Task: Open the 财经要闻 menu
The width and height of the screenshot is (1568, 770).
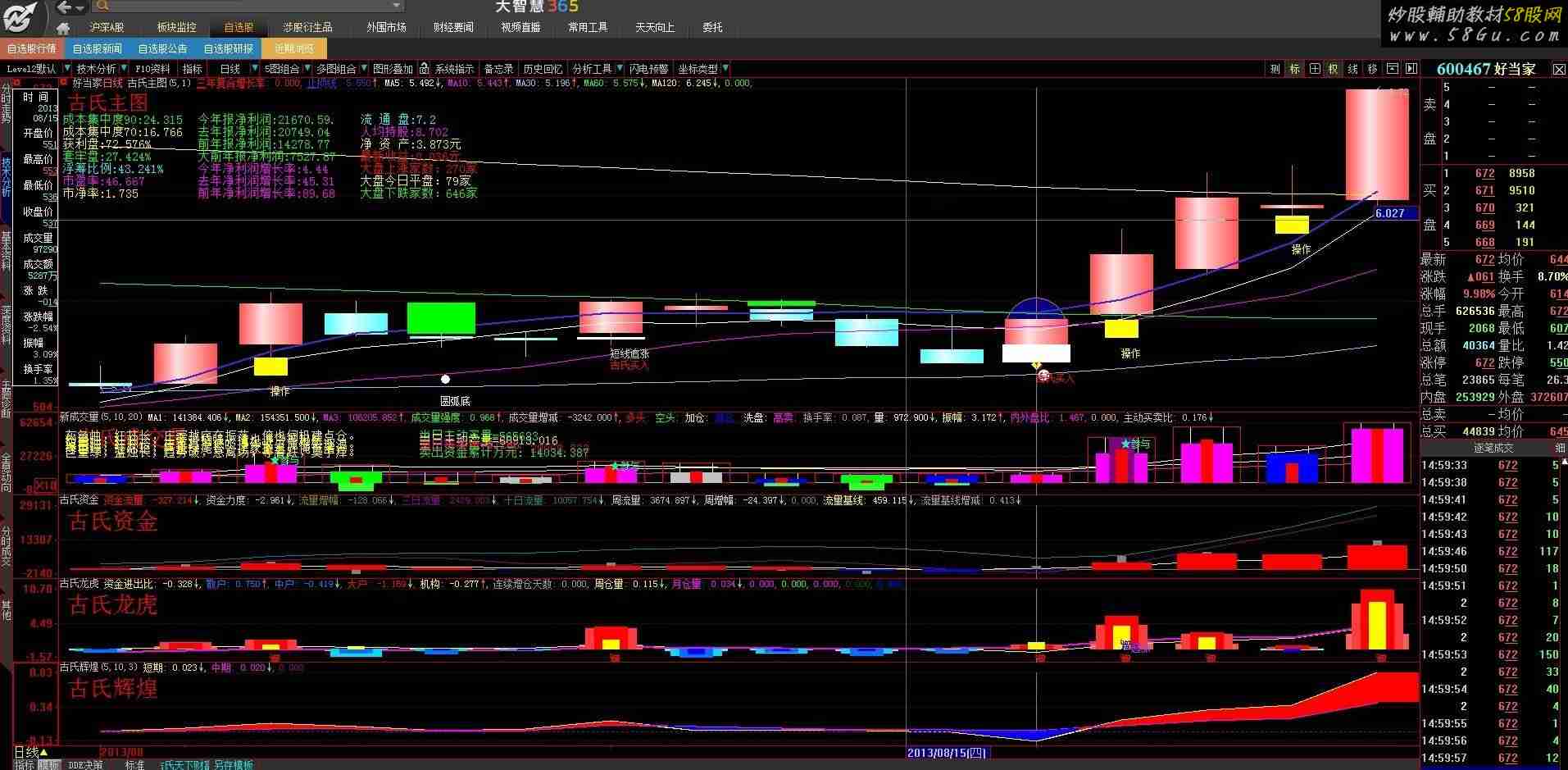Action: click(453, 28)
